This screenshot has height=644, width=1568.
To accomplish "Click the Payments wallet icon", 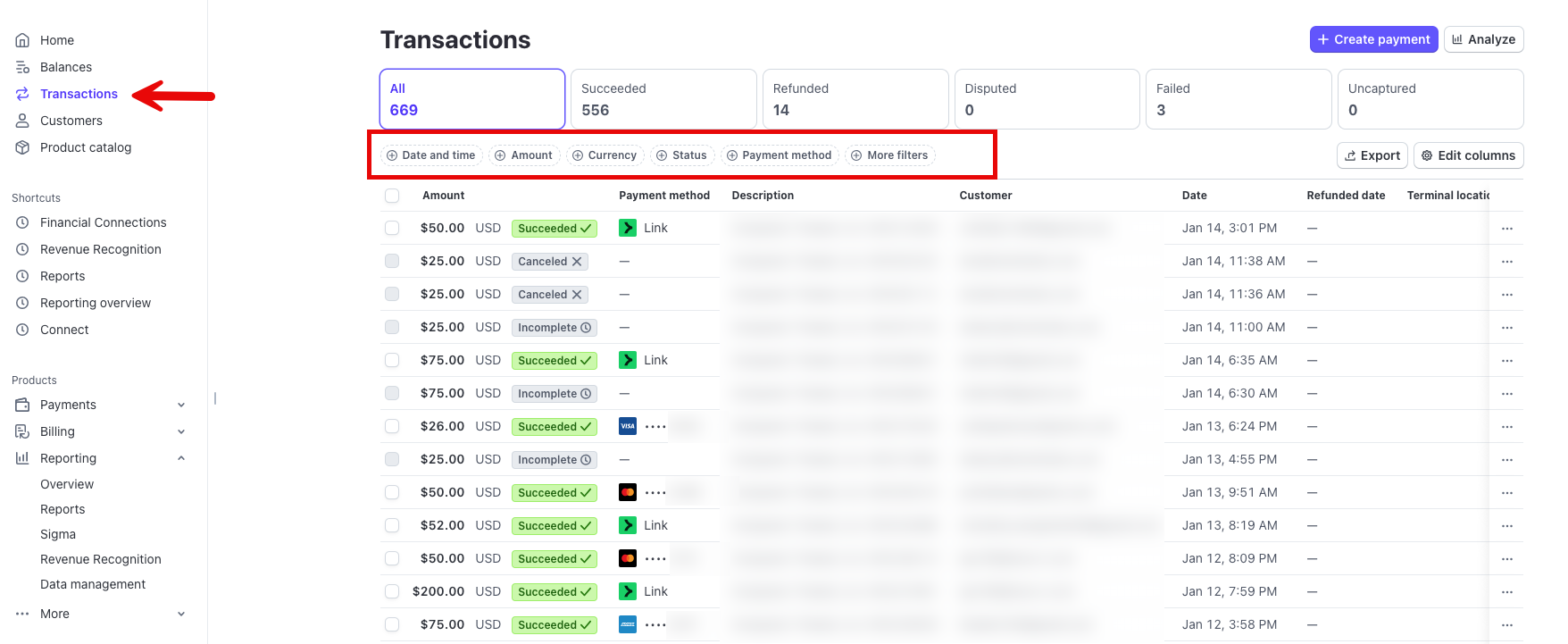I will pyautogui.click(x=22, y=405).
